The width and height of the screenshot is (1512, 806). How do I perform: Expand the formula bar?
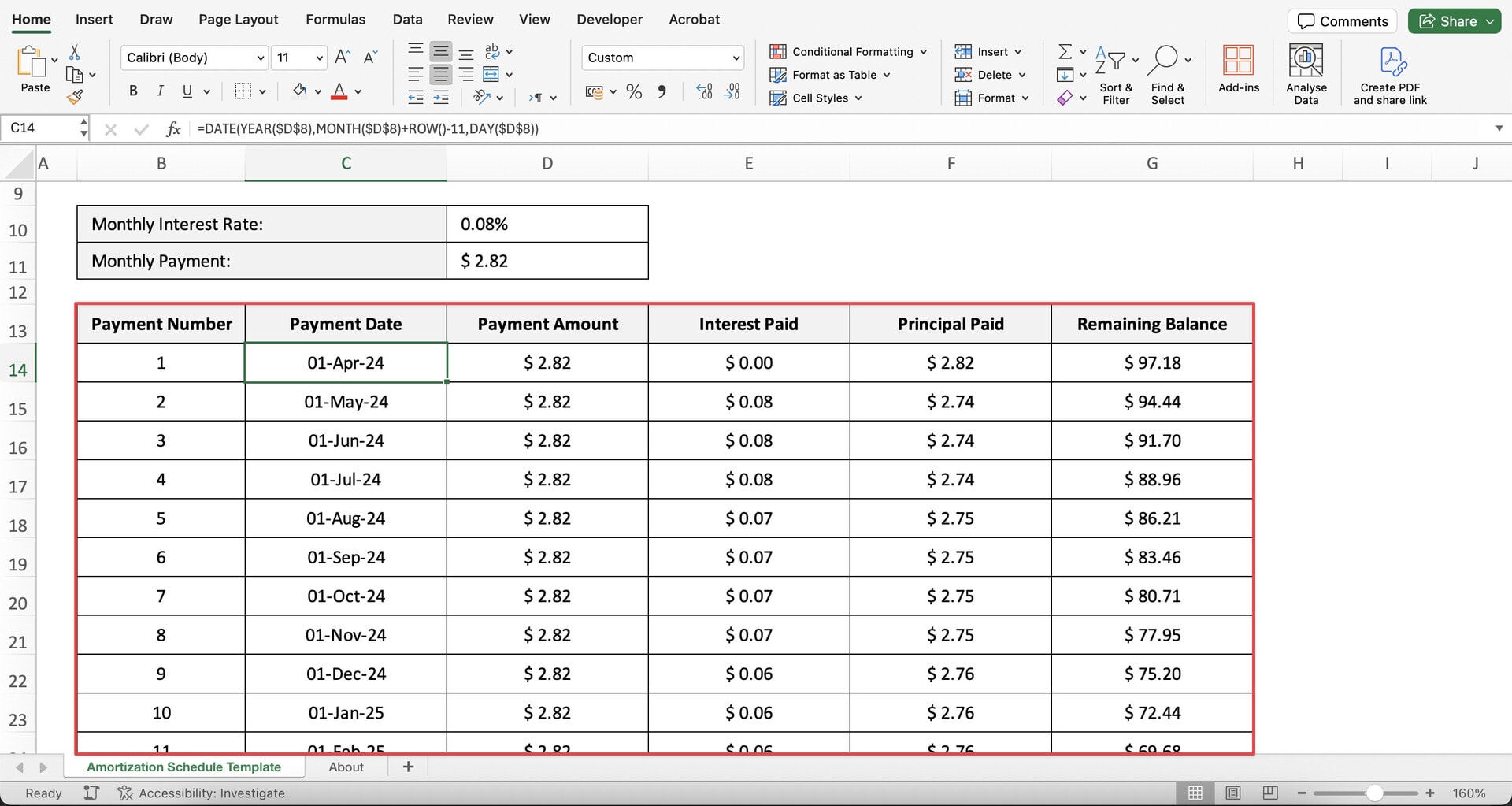1499,128
